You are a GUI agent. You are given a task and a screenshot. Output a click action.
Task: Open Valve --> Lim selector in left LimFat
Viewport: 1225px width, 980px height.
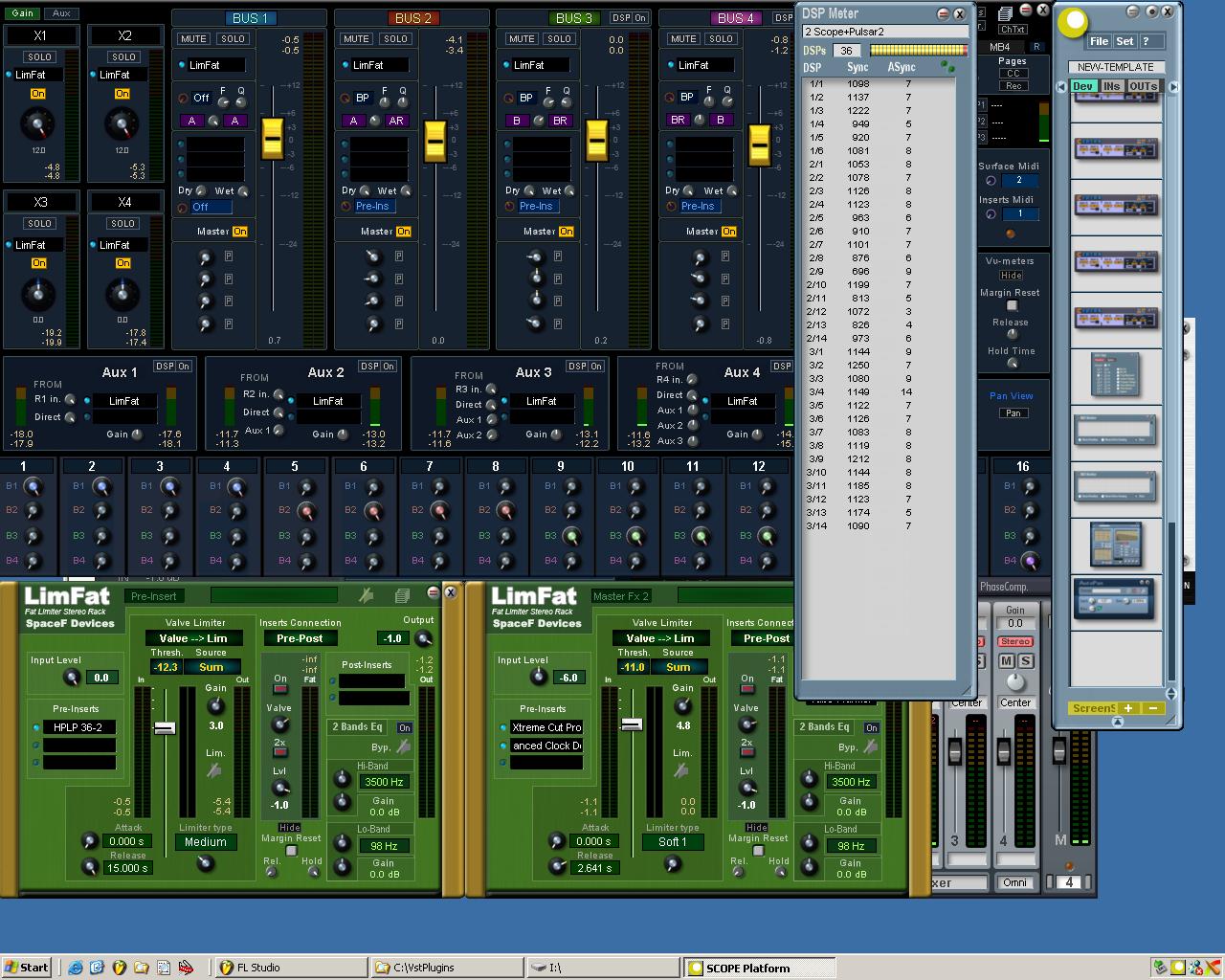coord(193,638)
